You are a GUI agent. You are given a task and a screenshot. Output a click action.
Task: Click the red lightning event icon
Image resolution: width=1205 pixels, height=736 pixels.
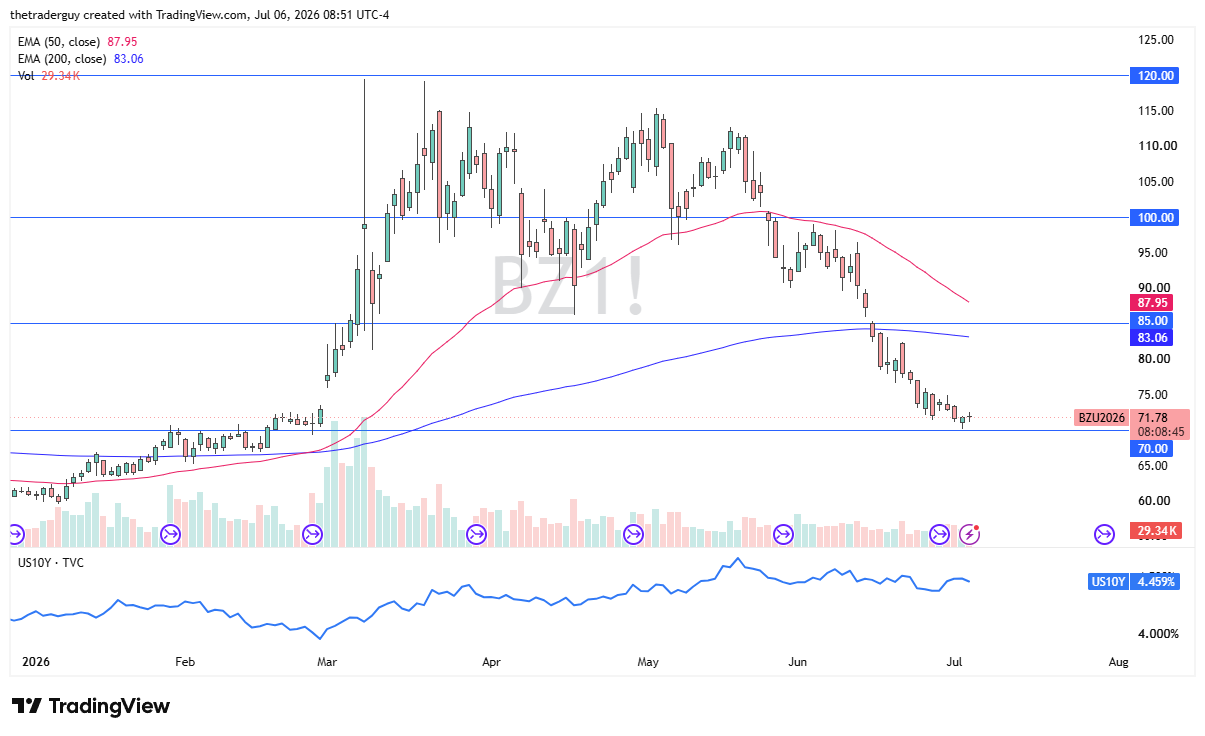click(969, 534)
